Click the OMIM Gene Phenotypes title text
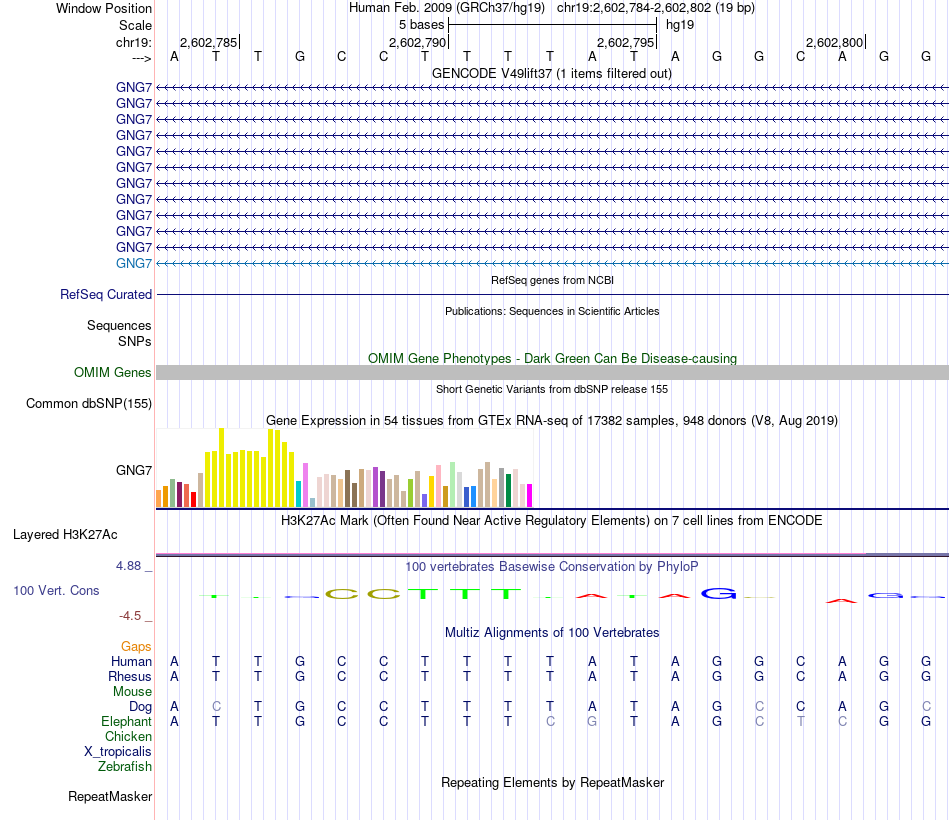 pos(552,358)
